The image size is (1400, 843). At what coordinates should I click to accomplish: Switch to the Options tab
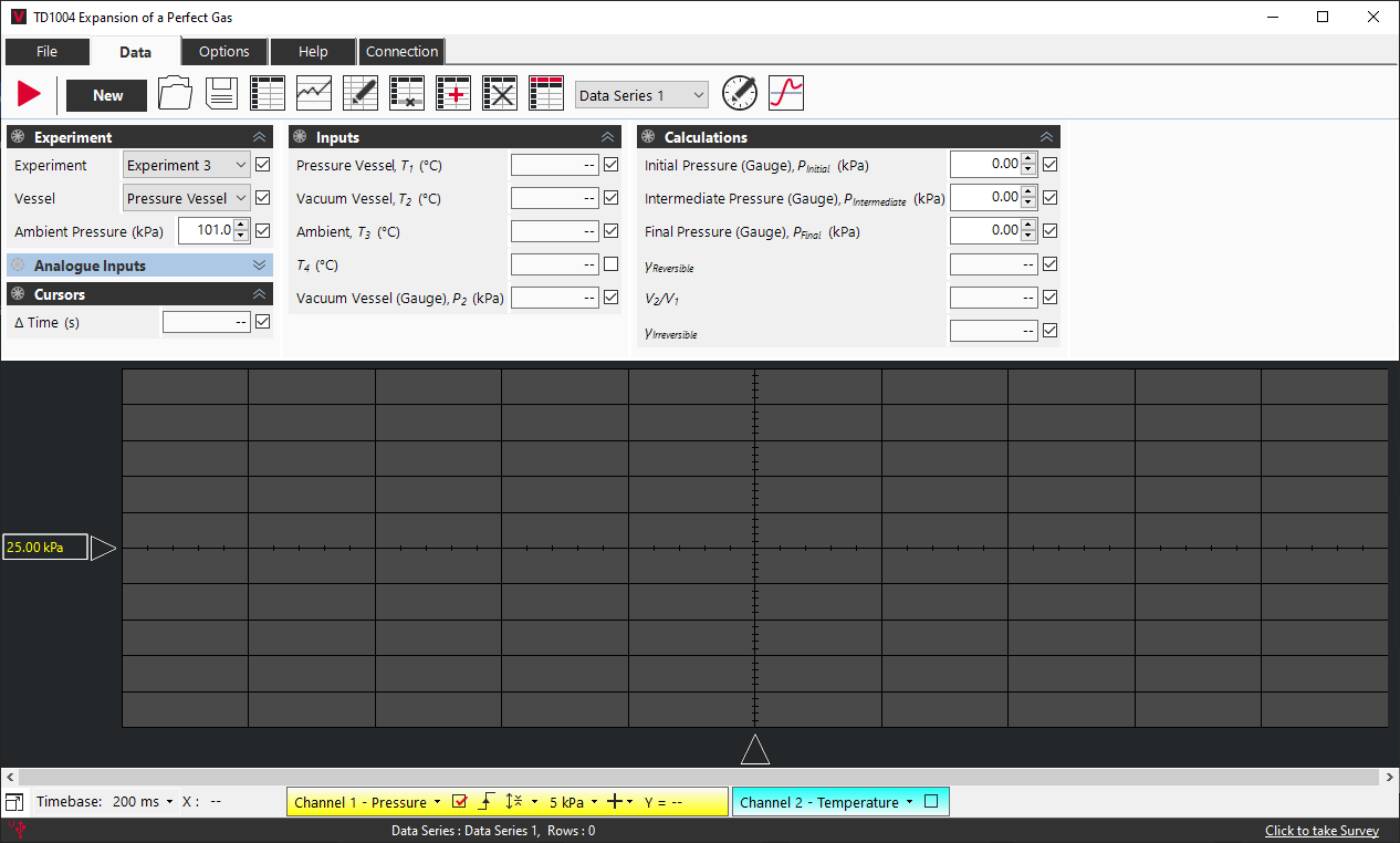click(224, 52)
